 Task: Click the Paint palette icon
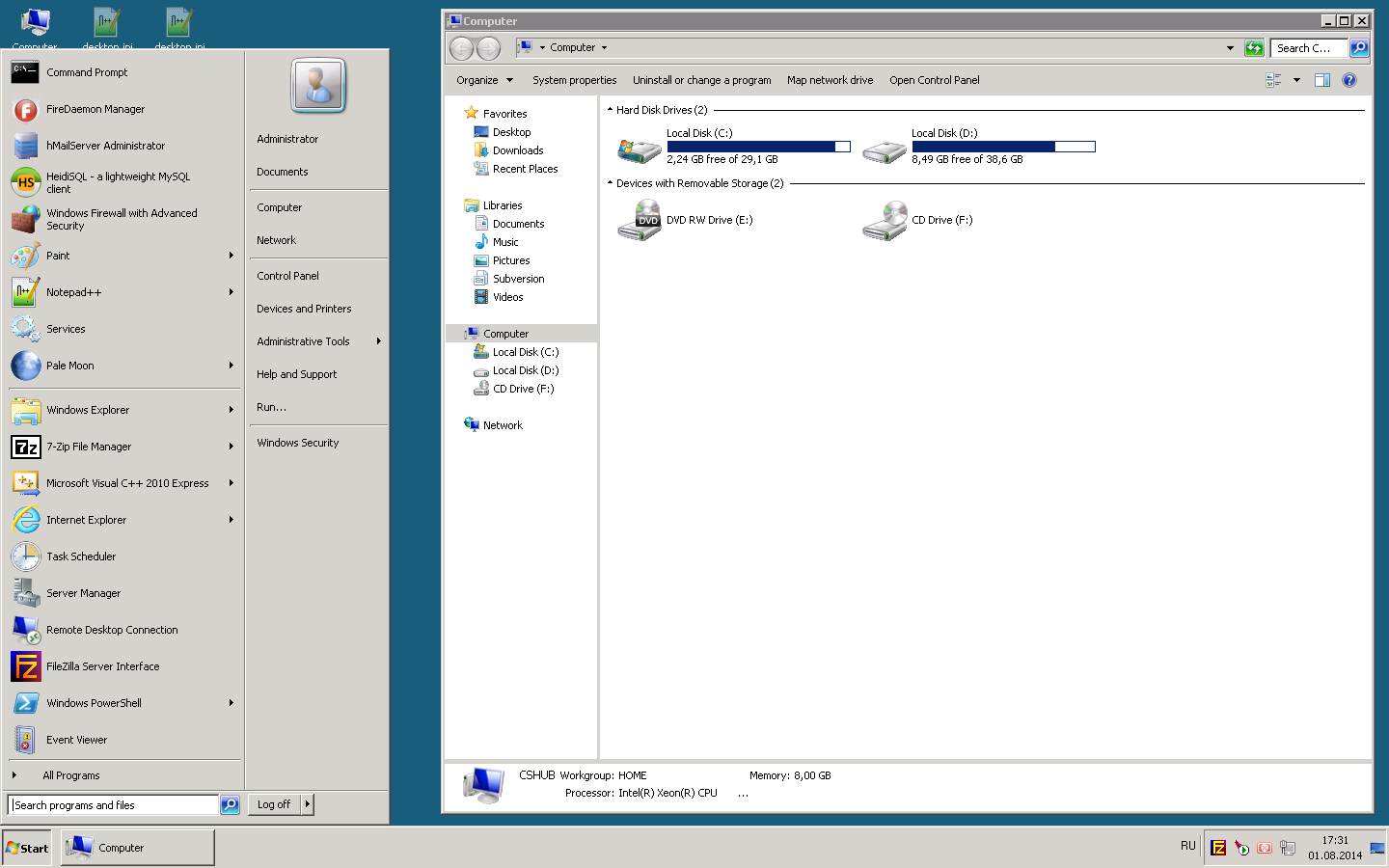pos(25,256)
